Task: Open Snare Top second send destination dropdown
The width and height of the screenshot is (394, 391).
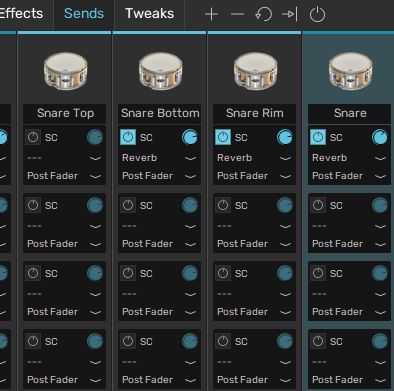Action: (x=64, y=226)
